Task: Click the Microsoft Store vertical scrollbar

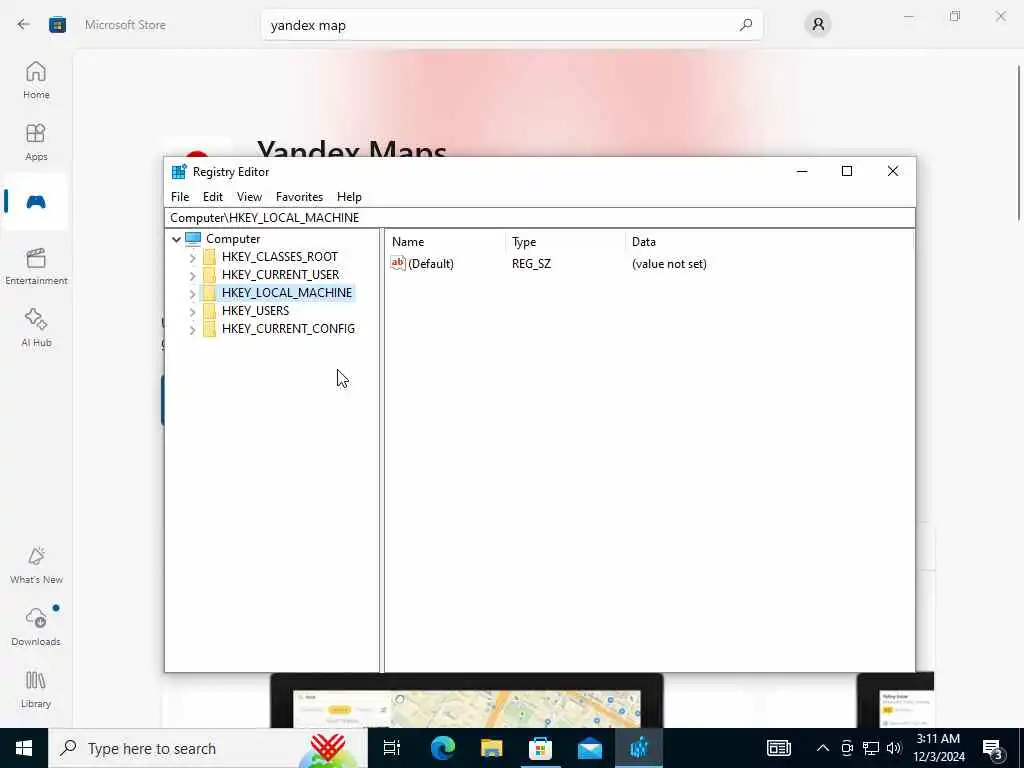Action: 1019,144
